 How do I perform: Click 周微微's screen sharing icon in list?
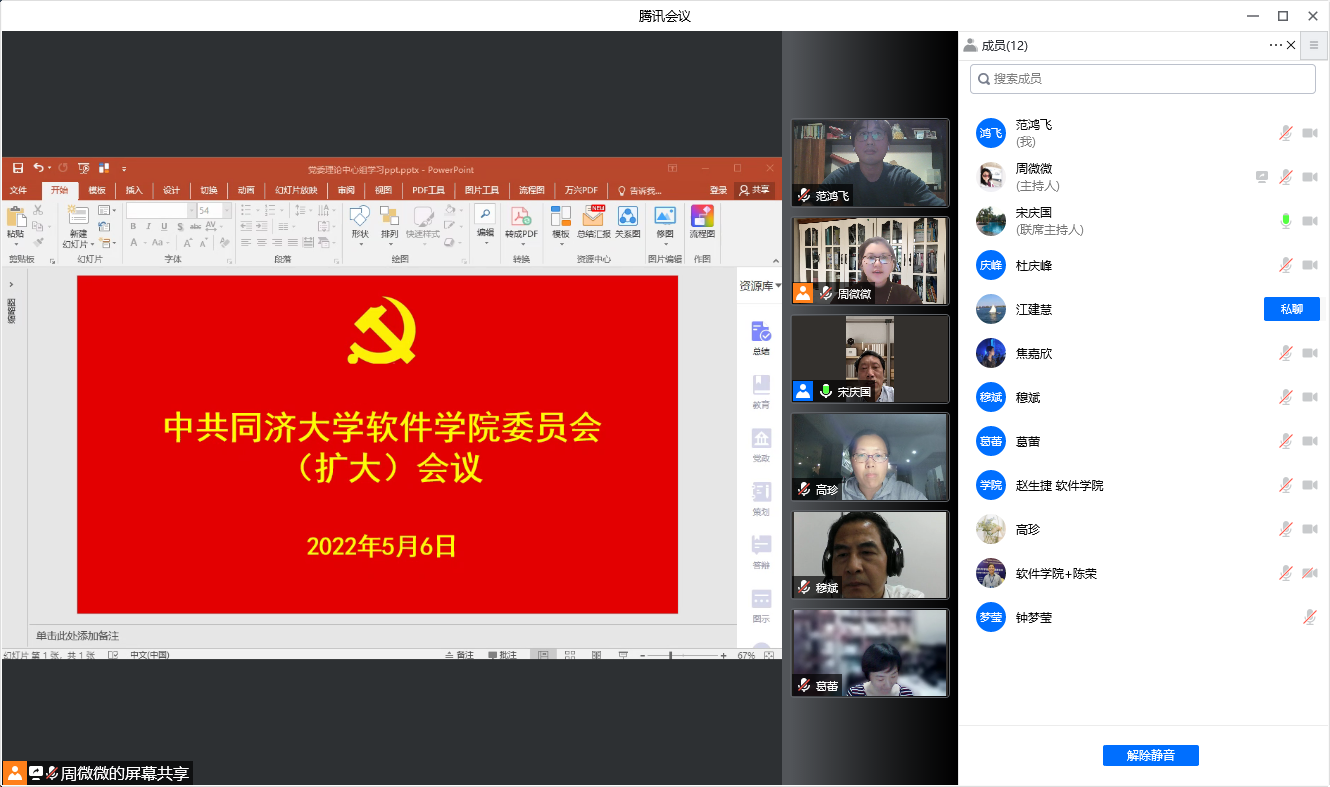pos(1262,177)
